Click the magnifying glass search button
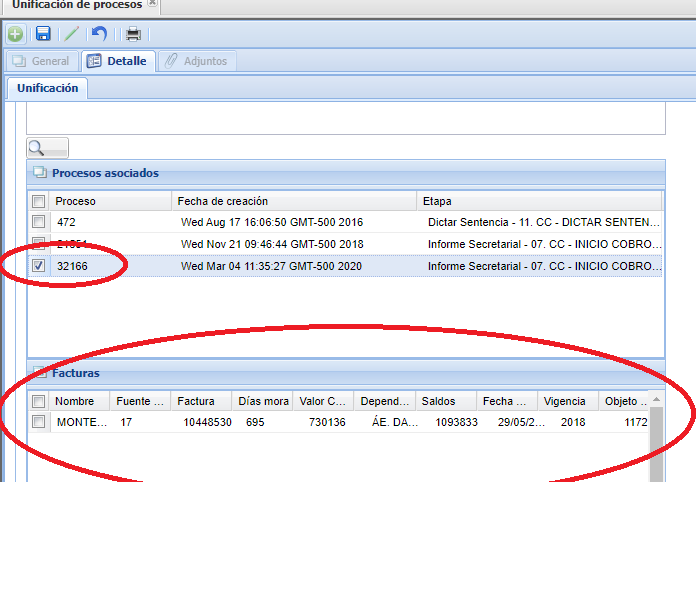Image resolution: width=696 pixels, height=611 pixels. pos(47,147)
